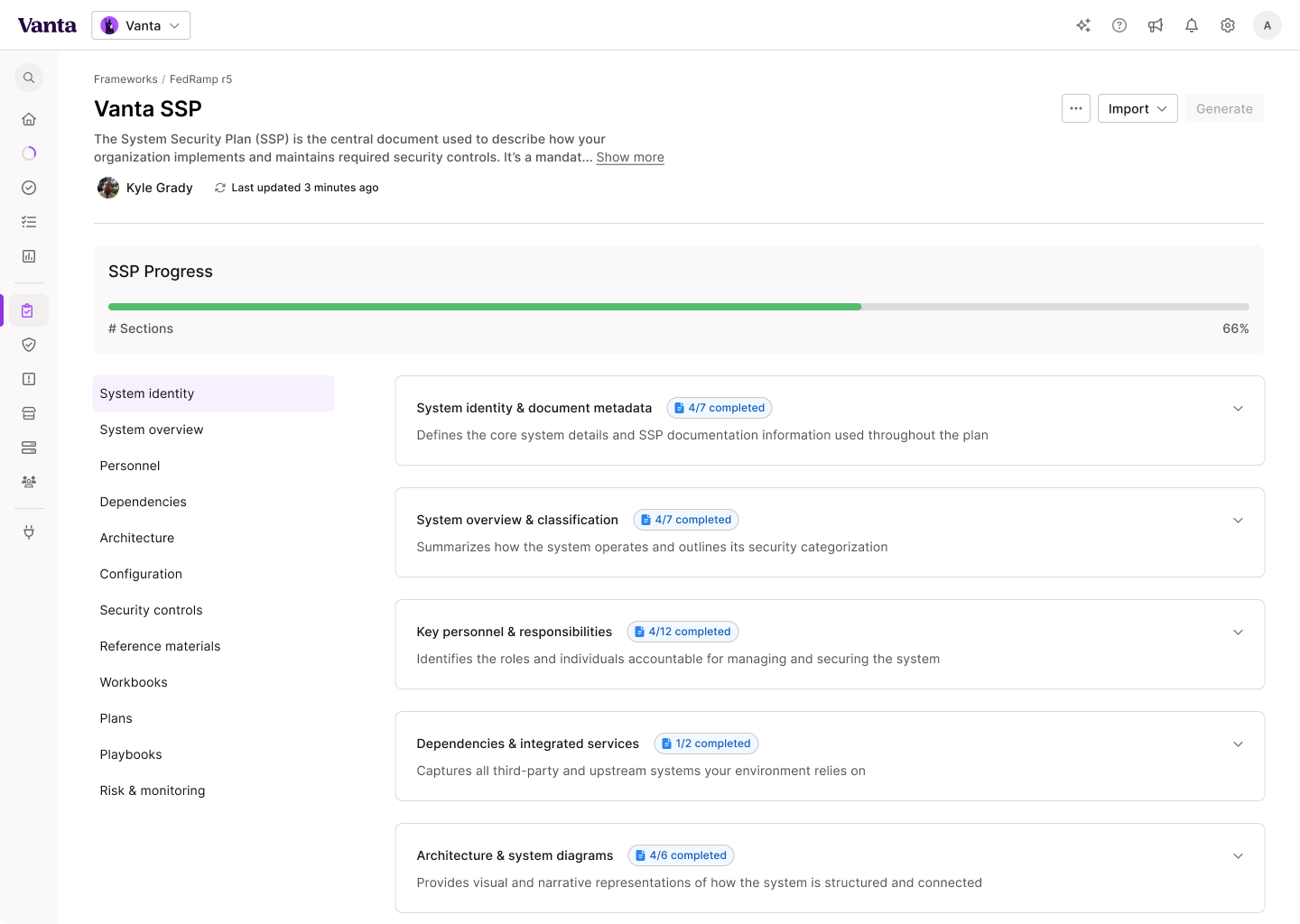Open the purple progress ring sidebar icon
The width and height of the screenshot is (1300, 924).
coord(29,153)
